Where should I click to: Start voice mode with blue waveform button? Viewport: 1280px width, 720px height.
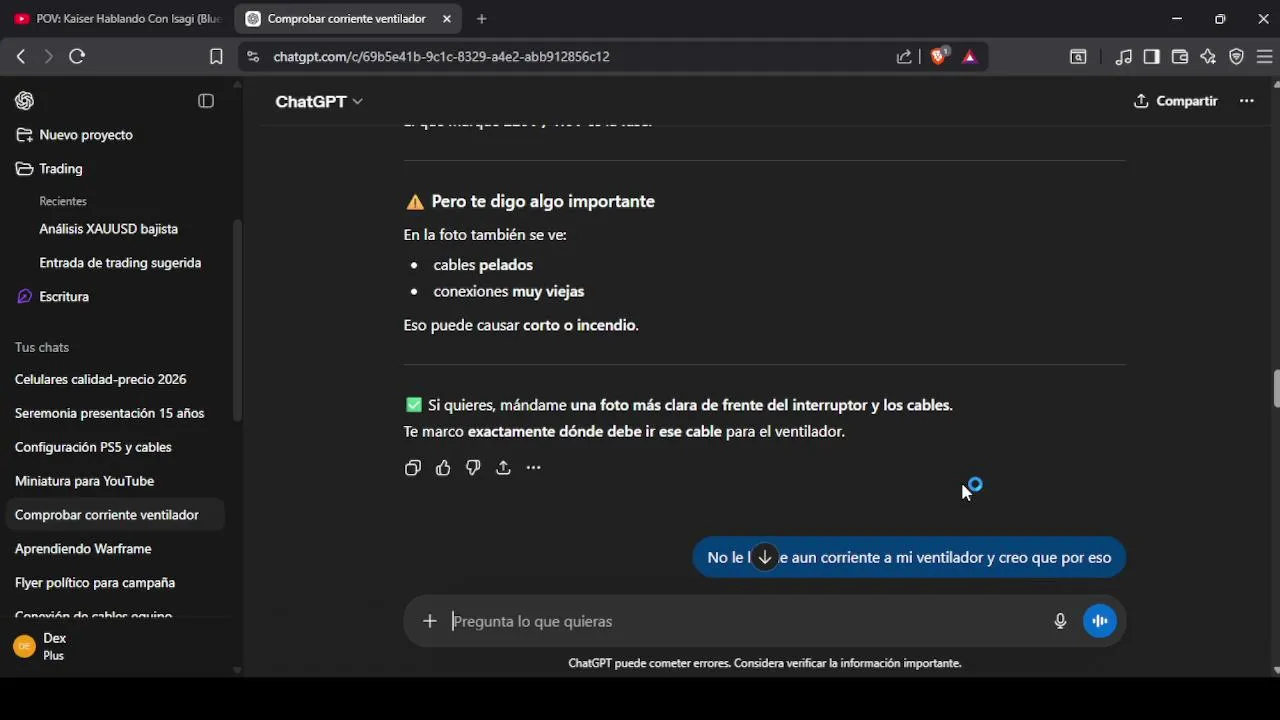tap(1100, 622)
